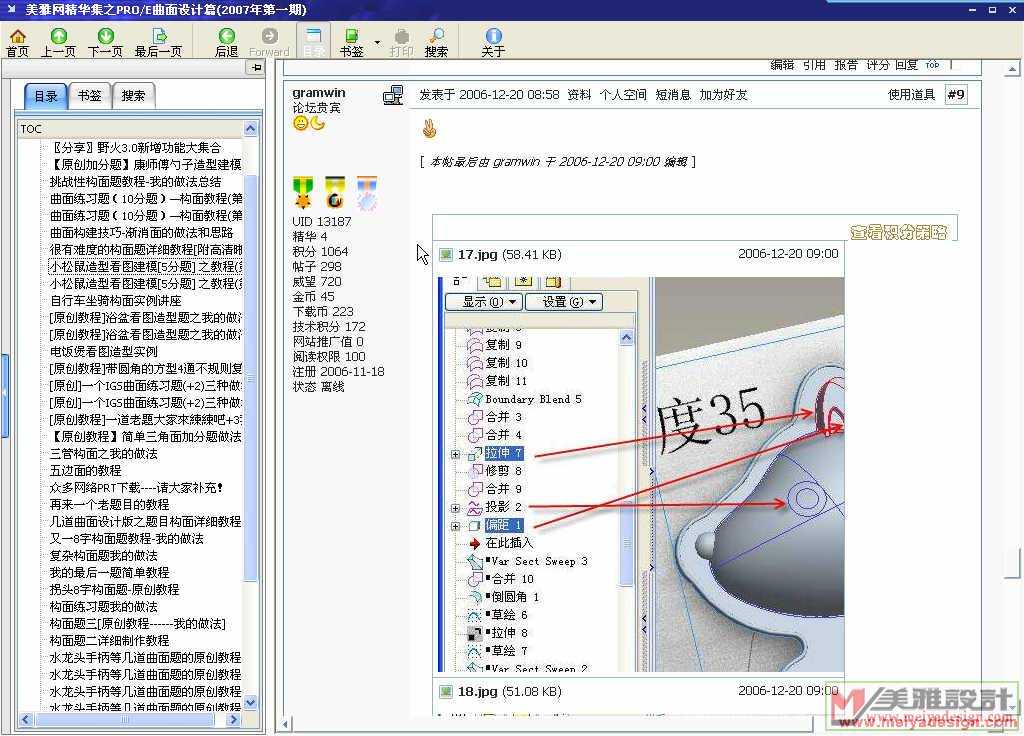Toggle the side panel pin button
The height and width of the screenshot is (736, 1024).
click(257, 67)
